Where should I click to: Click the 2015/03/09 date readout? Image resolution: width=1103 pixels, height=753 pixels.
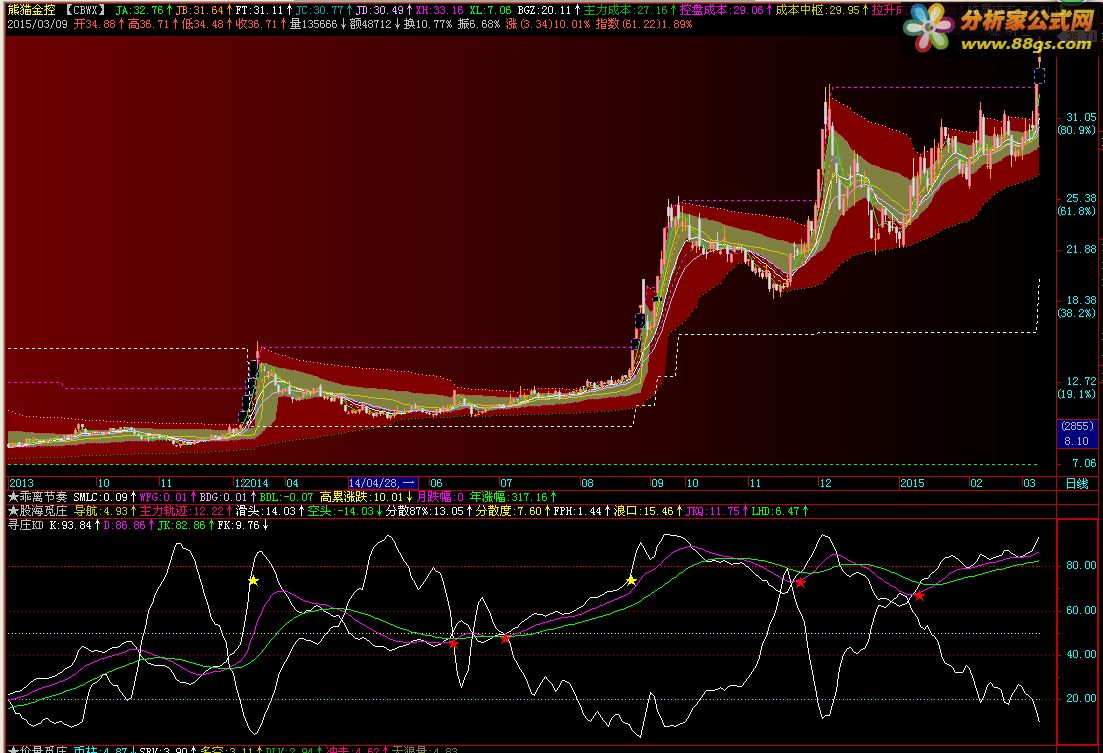pos(37,24)
